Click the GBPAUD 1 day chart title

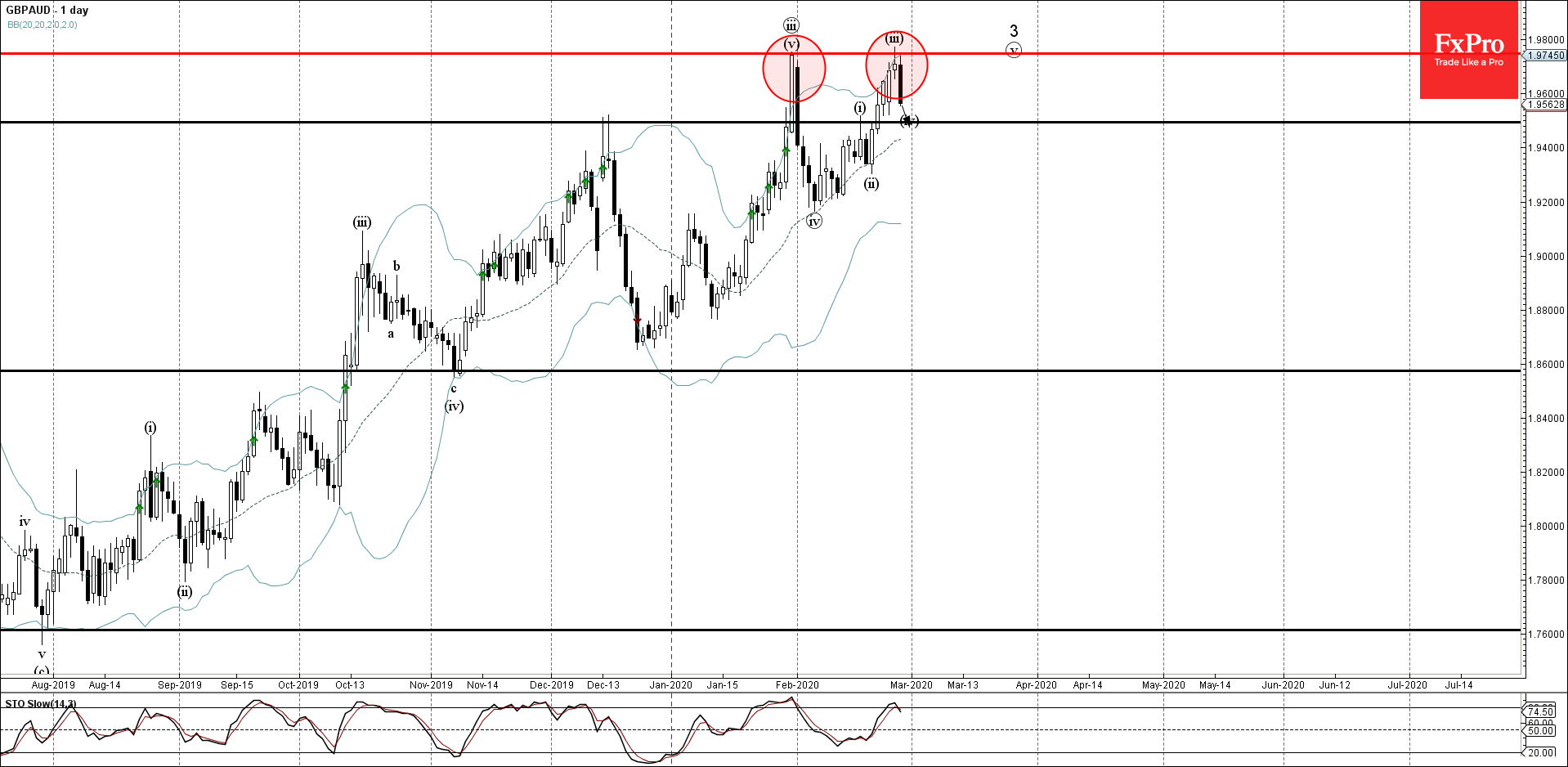tap(47, 11)
